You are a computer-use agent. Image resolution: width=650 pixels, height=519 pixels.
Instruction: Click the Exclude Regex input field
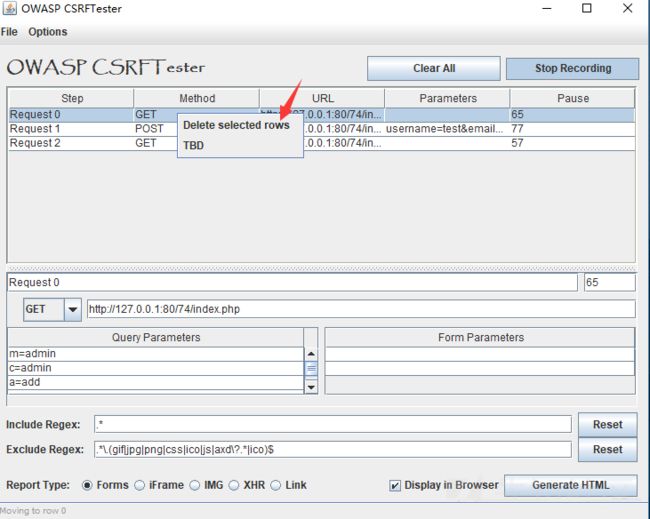pyautogui.click(x=333, y=449)
